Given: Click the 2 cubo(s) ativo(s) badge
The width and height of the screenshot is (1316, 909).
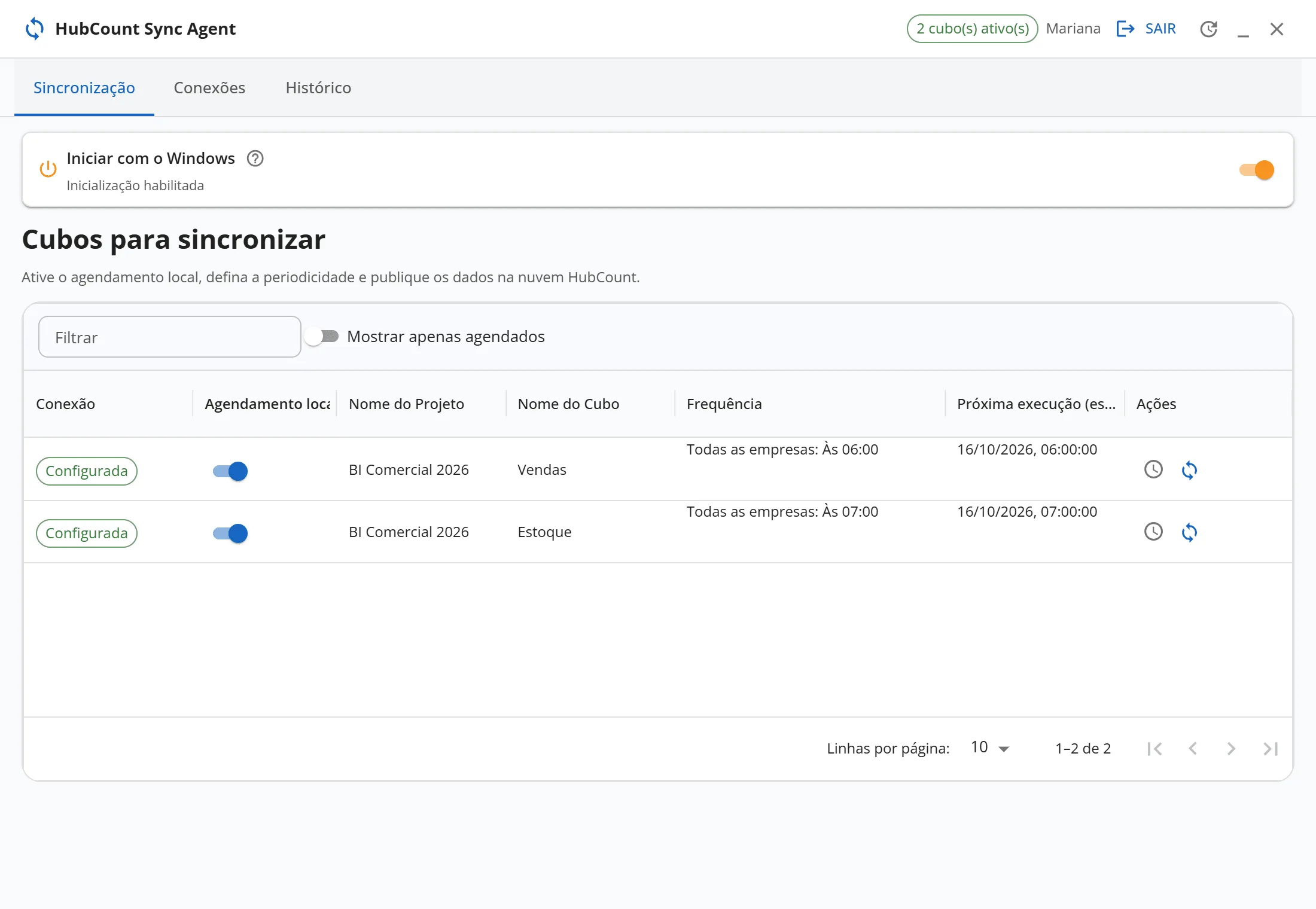Looking at the screenshot, I should click(973, 29).
